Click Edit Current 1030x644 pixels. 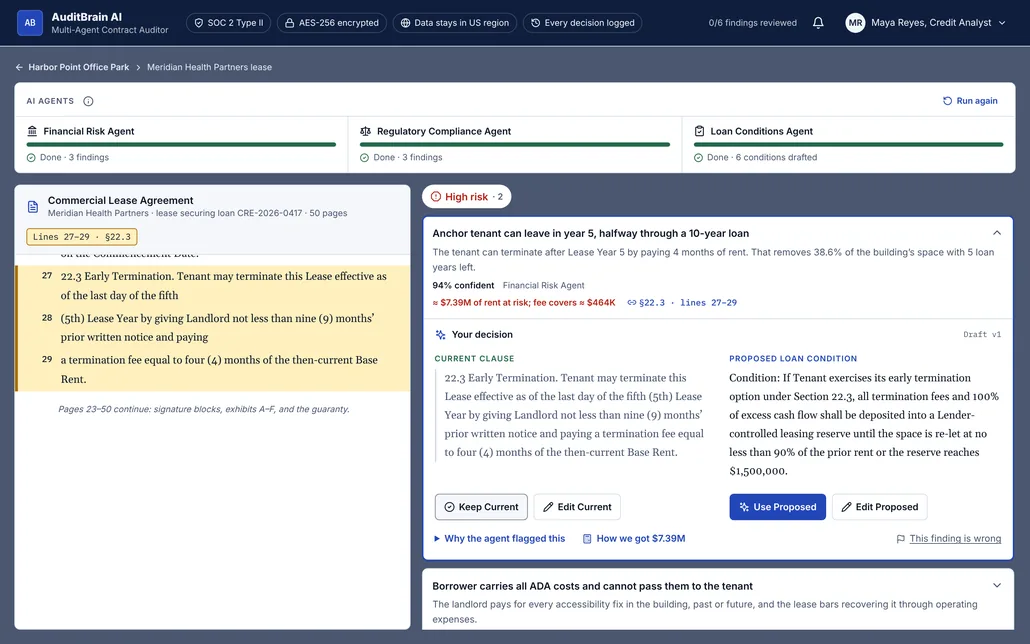point(577,507)
